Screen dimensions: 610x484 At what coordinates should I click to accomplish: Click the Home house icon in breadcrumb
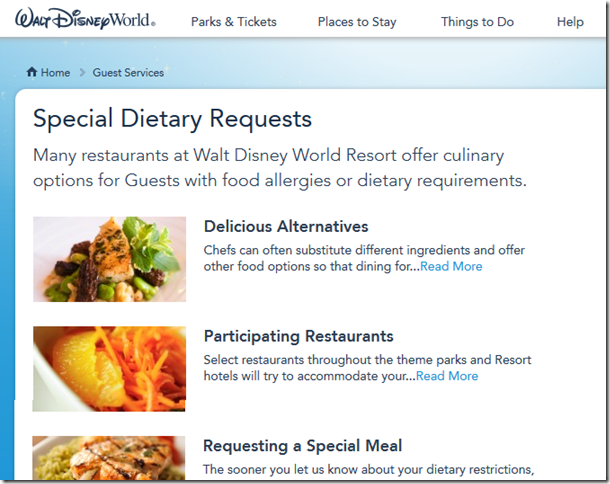tap(32, 72)
